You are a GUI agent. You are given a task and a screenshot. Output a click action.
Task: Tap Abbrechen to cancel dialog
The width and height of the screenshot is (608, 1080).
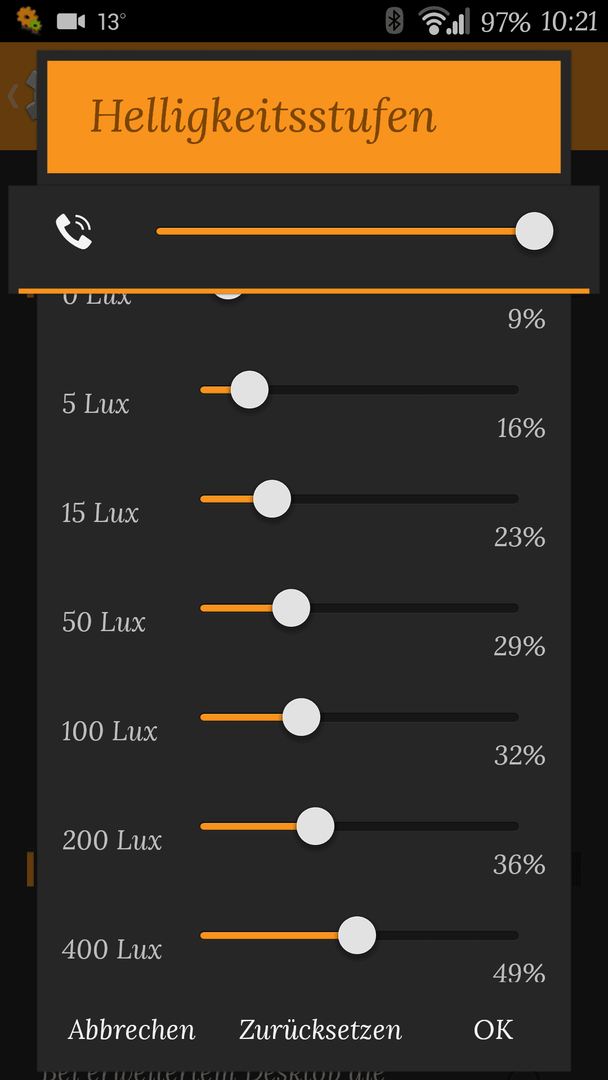(132, 1030)
